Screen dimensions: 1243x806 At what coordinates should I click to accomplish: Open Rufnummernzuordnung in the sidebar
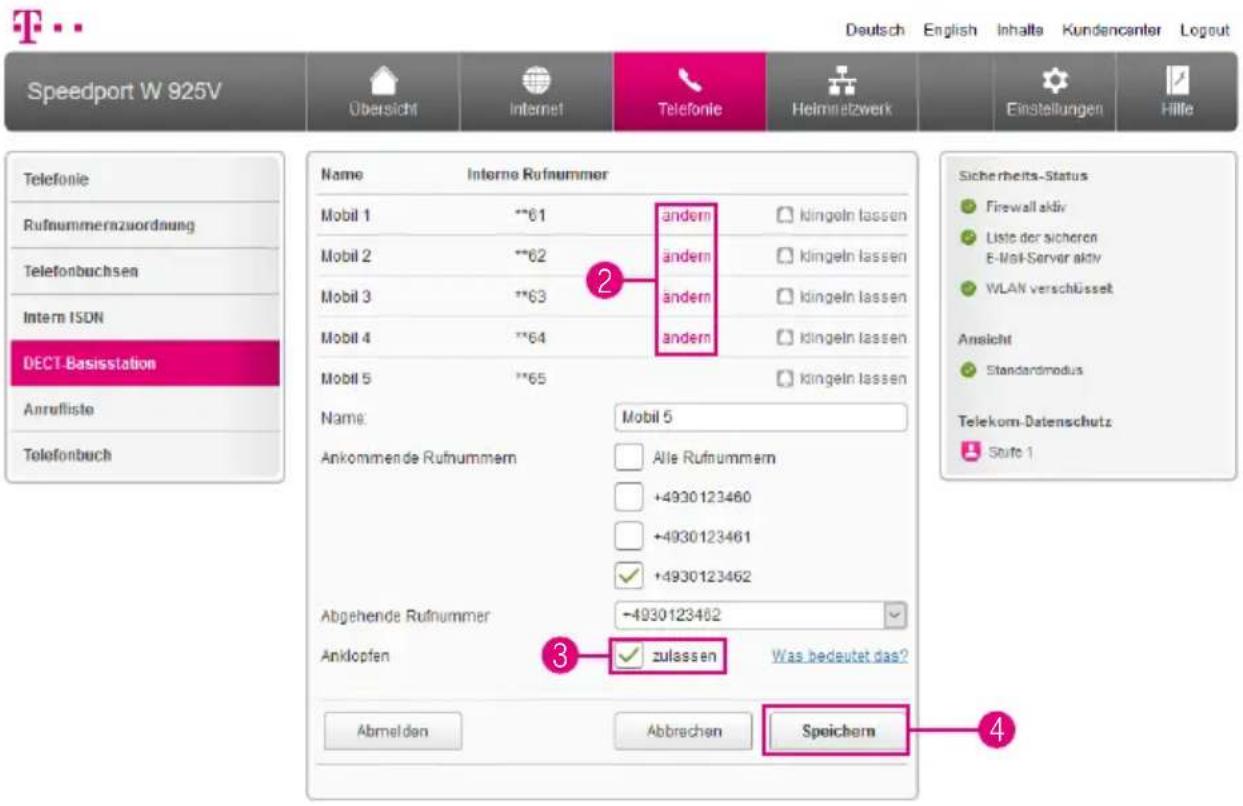(145, 226)
